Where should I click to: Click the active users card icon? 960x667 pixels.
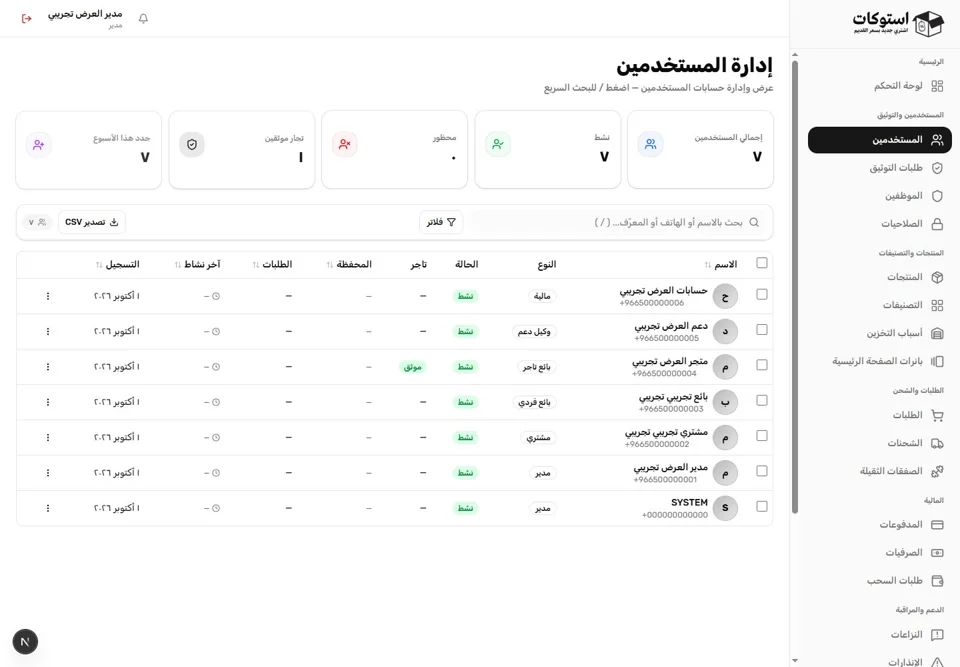[x=498, y=144]
